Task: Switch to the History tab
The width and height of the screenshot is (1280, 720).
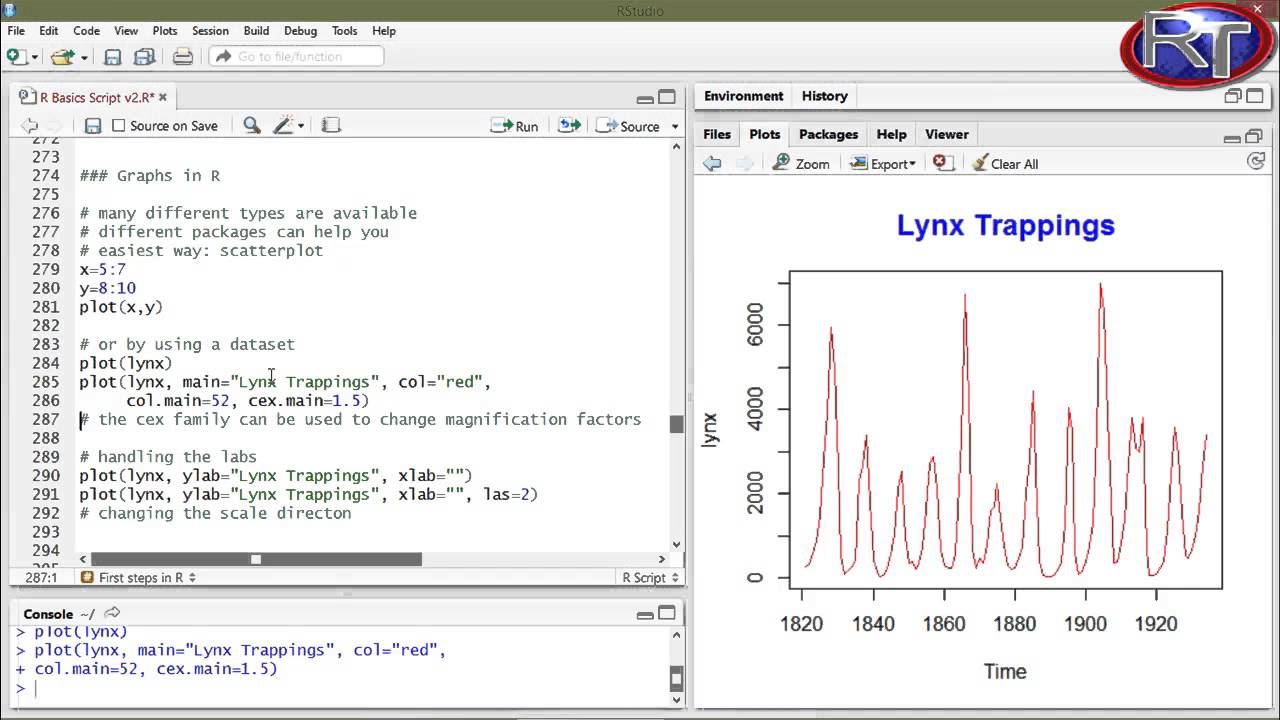Action: [x=824, y=96]
